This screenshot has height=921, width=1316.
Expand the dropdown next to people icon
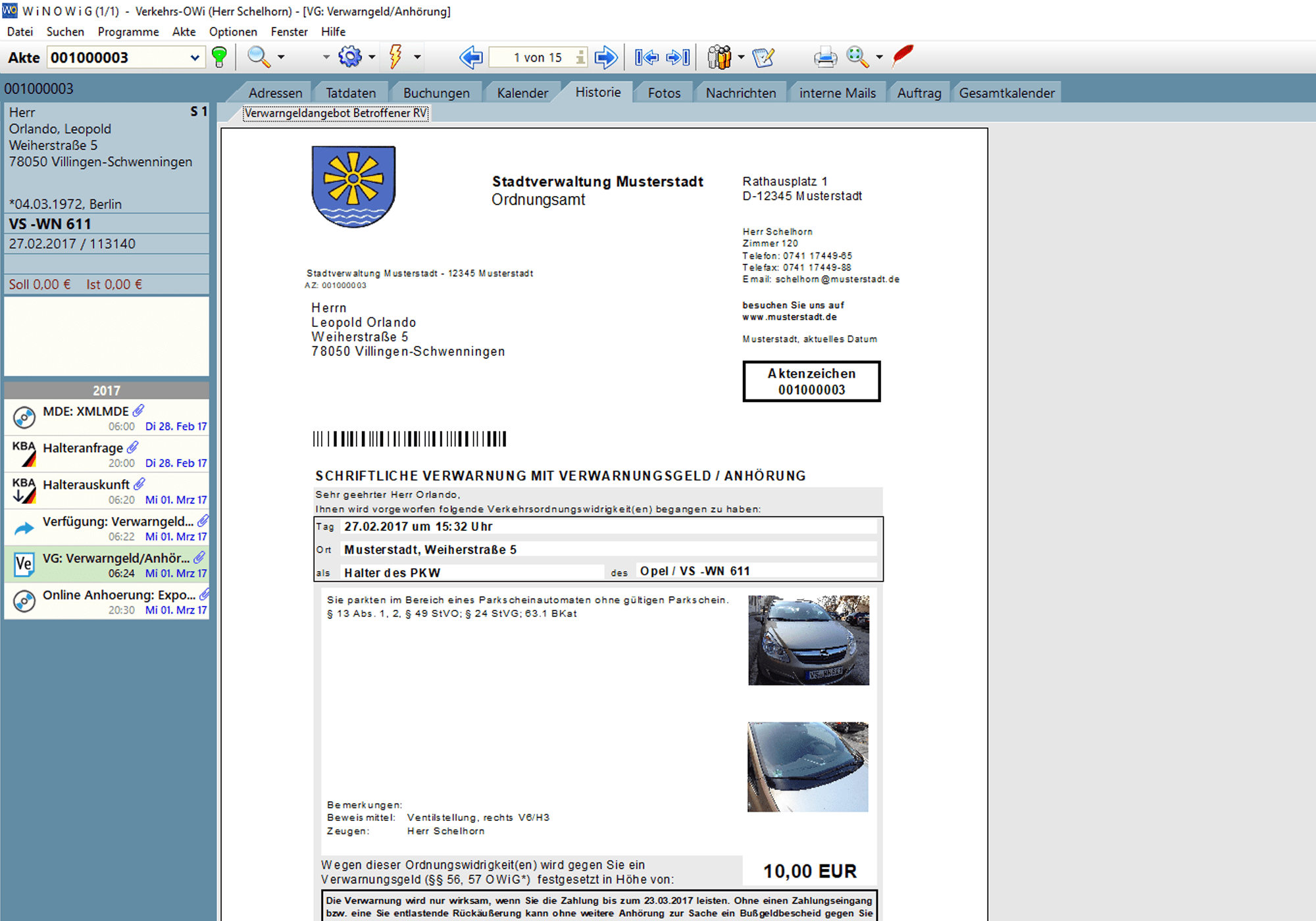741,57
